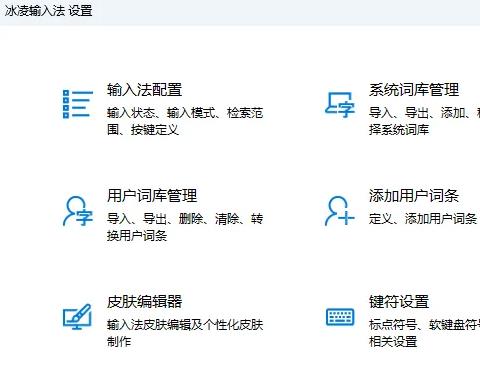Screen dimensions: 480x386
Task: Click the 添加用户词条 person-plus icon
Action: click(x=340, y=211)
